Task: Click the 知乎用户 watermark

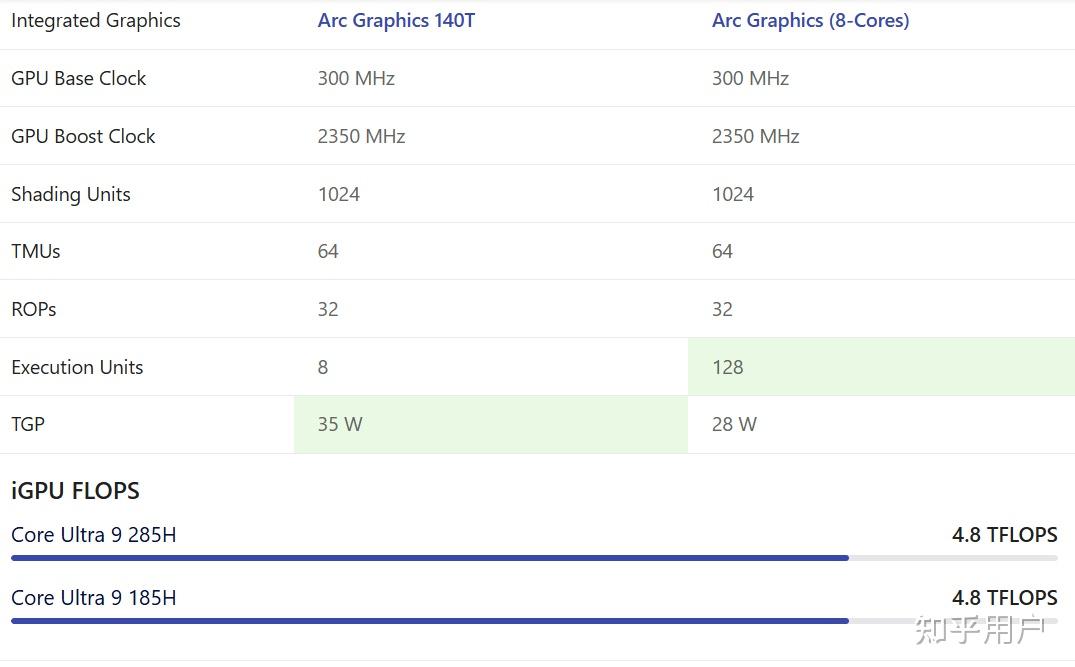Action: (979, 630)
